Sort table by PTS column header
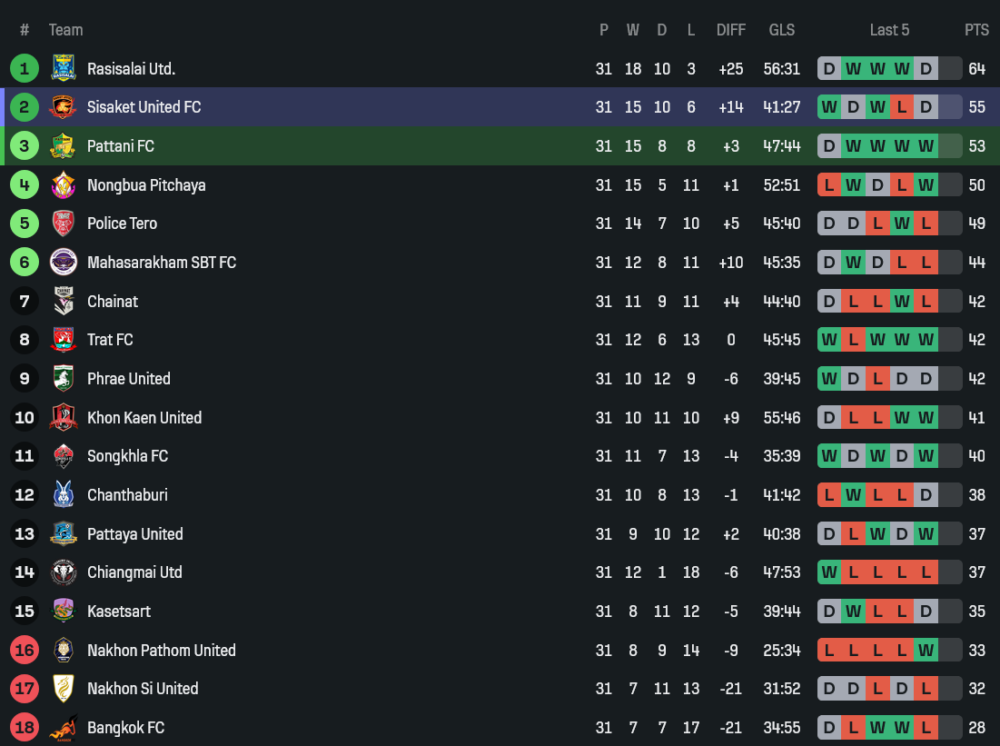 (x=976, y=30)
